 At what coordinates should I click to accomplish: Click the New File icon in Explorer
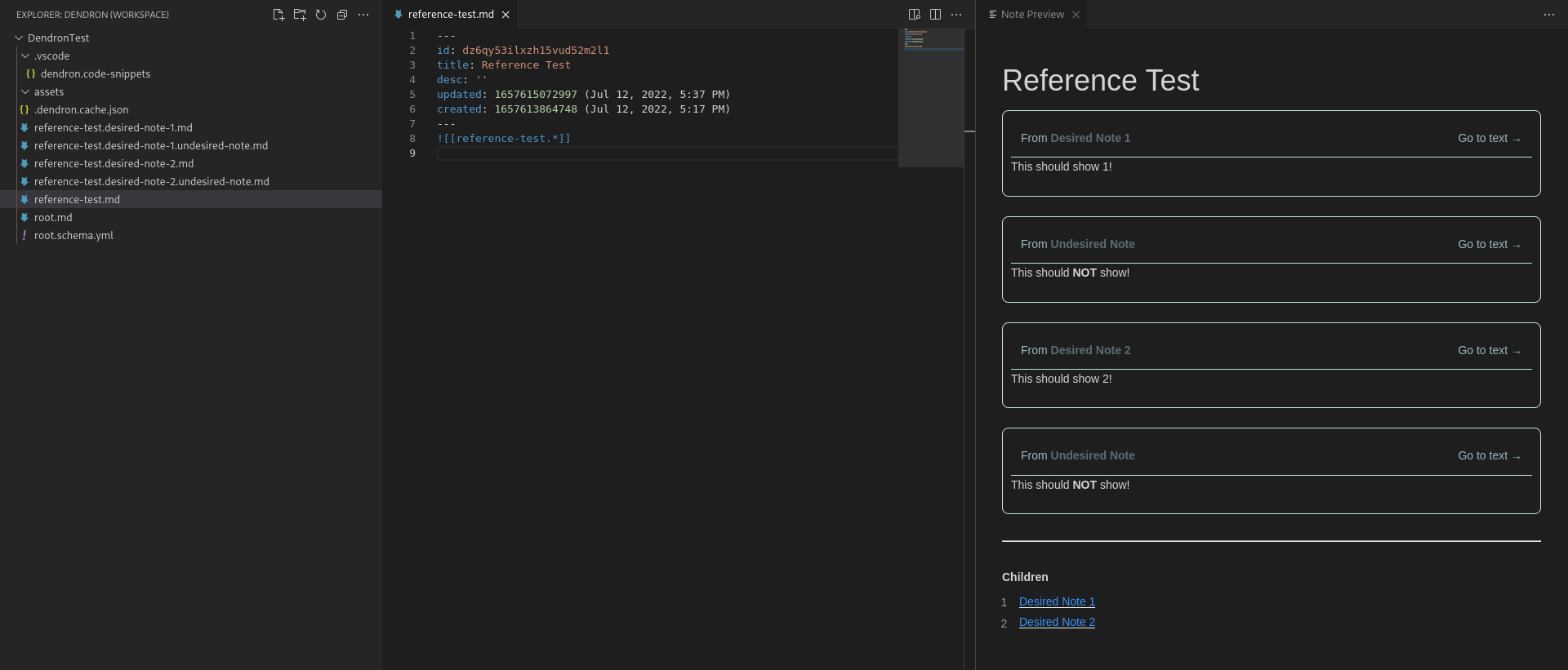[278, 15]
